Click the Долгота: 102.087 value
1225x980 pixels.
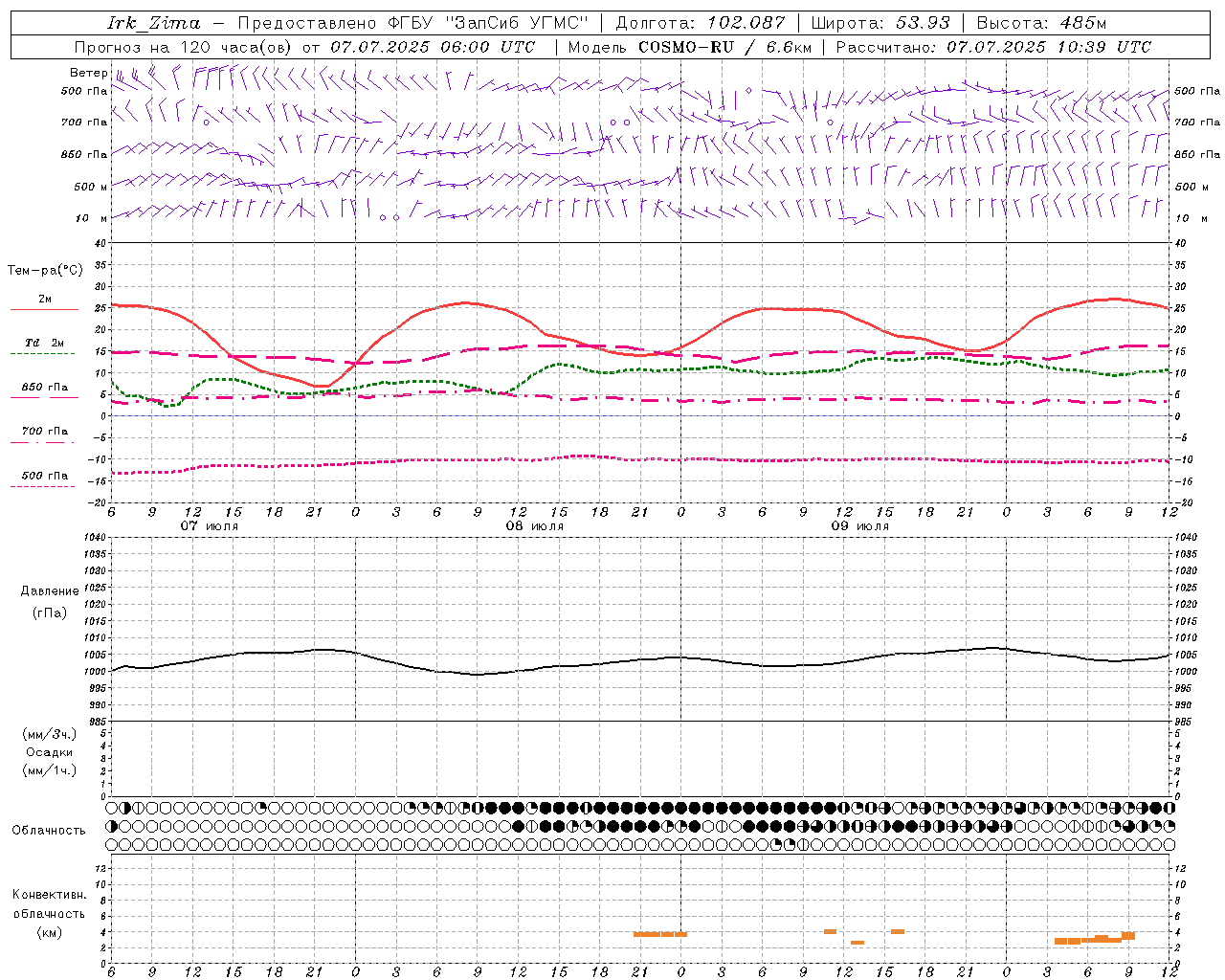pyautogui.click(x=701, y=23)
